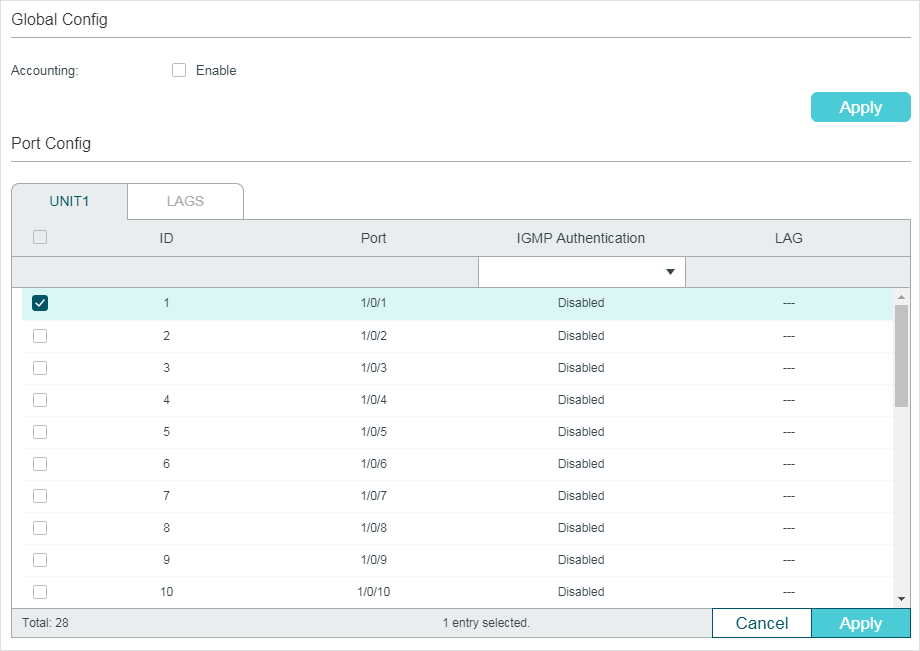Check the checkbox for port 1/0/2
This screenshot has width=920, height=651.
tap(40, 336)
